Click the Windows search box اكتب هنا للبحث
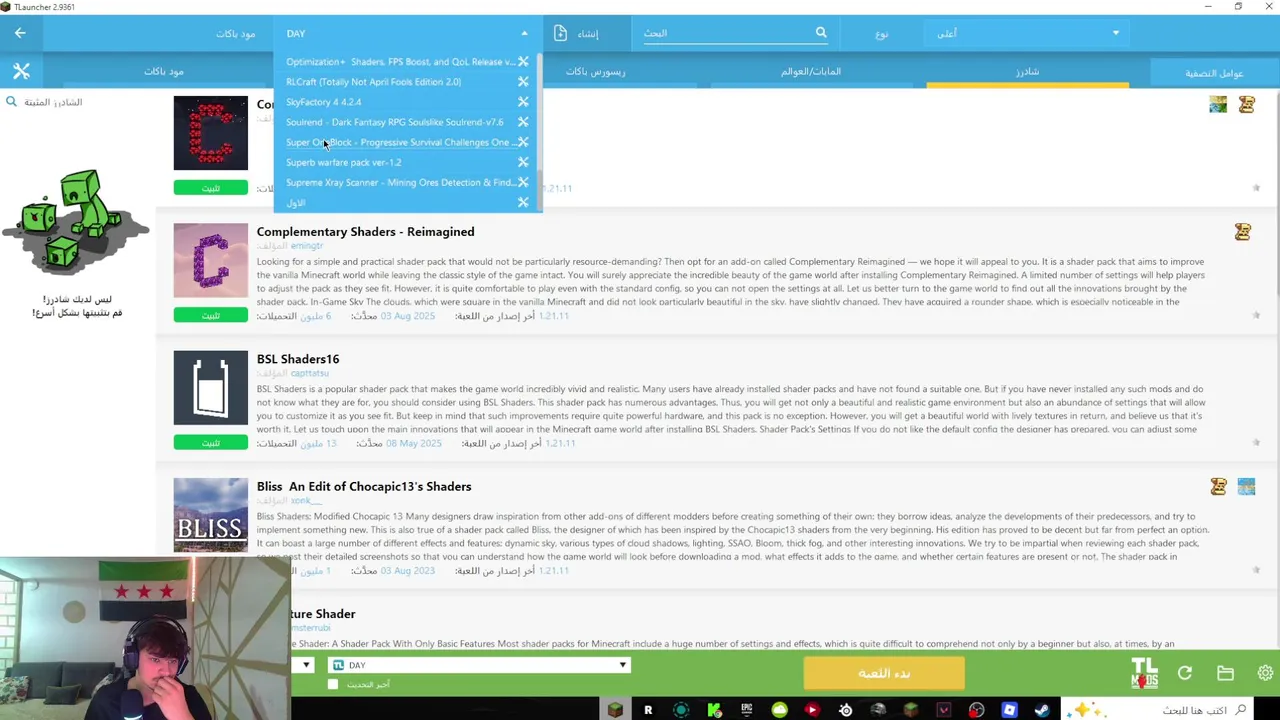 [1158, 710]
